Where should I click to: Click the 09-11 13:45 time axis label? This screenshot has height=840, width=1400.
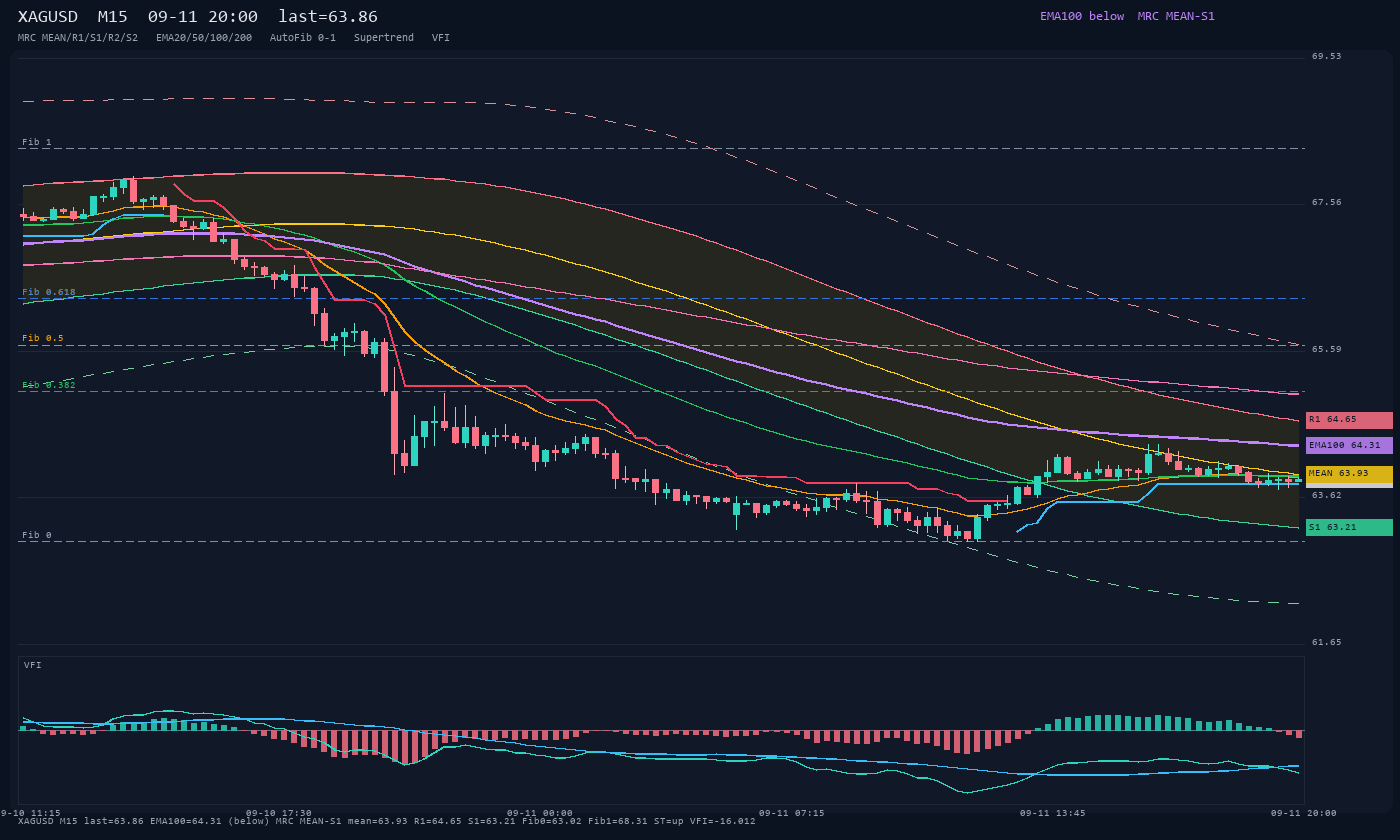coord(1053,814)
